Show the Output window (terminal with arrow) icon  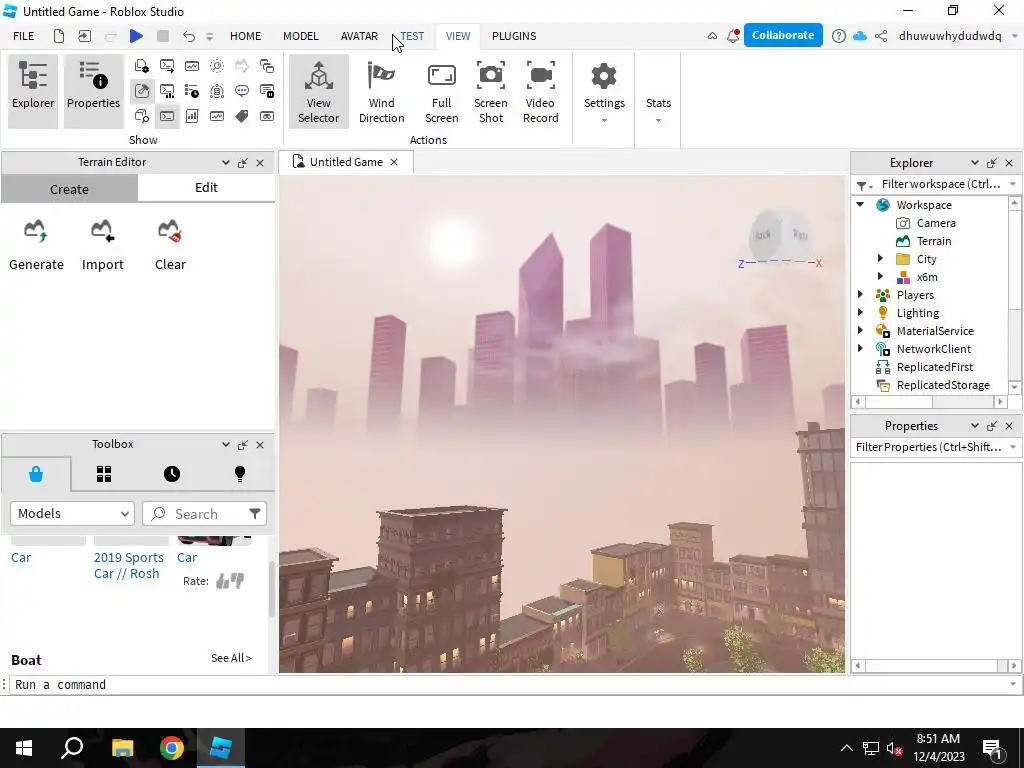(167, 66)
